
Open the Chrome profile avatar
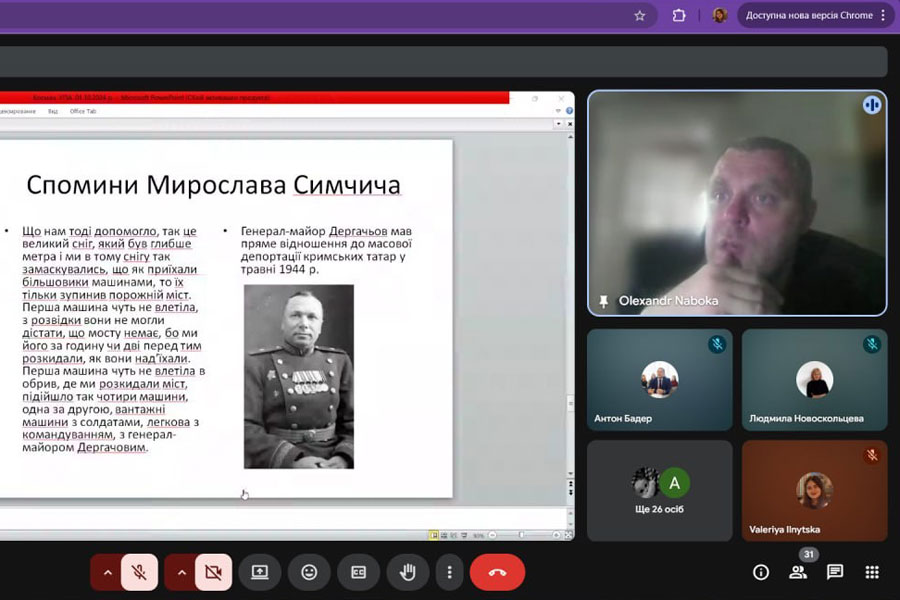[719, 16]
